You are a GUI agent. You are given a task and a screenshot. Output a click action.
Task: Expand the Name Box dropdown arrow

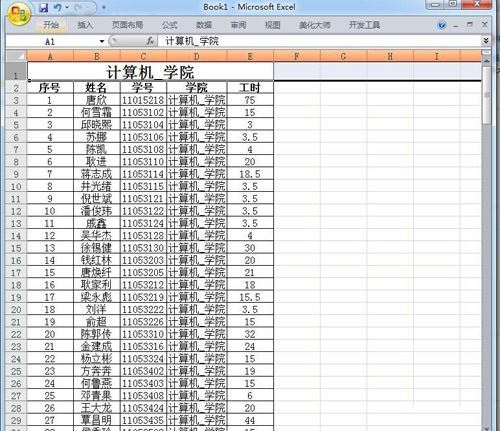pos(102,41)
